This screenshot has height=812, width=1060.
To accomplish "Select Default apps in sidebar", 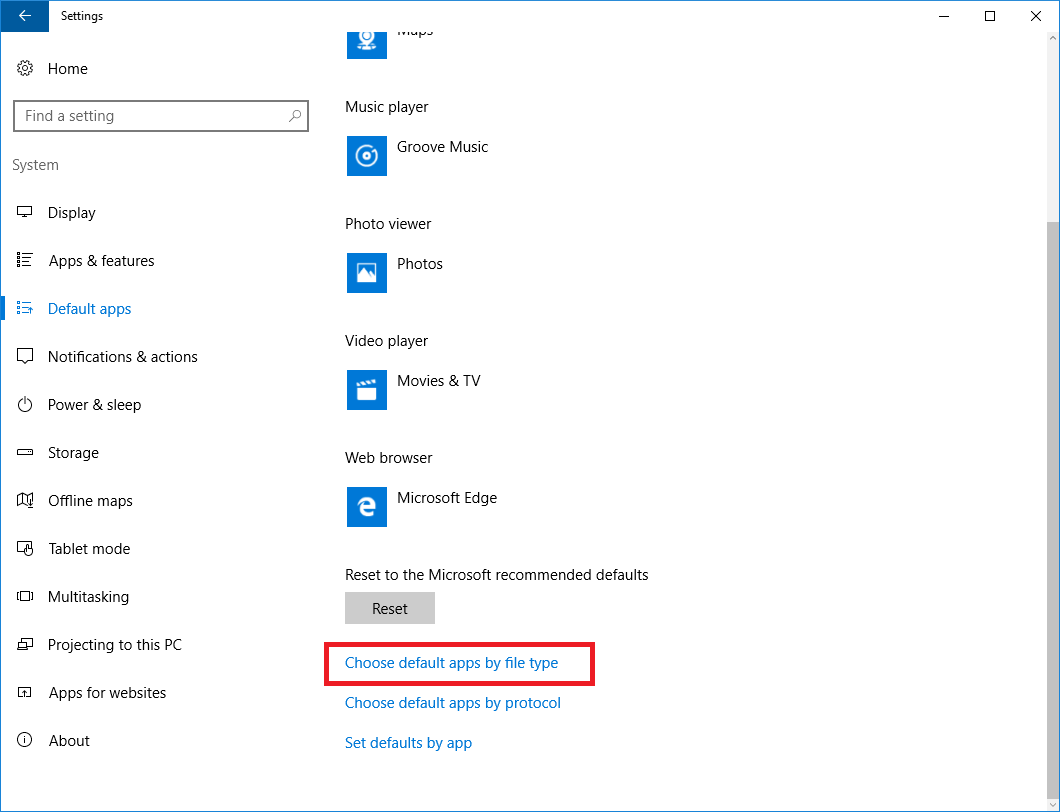I will 89,308.
